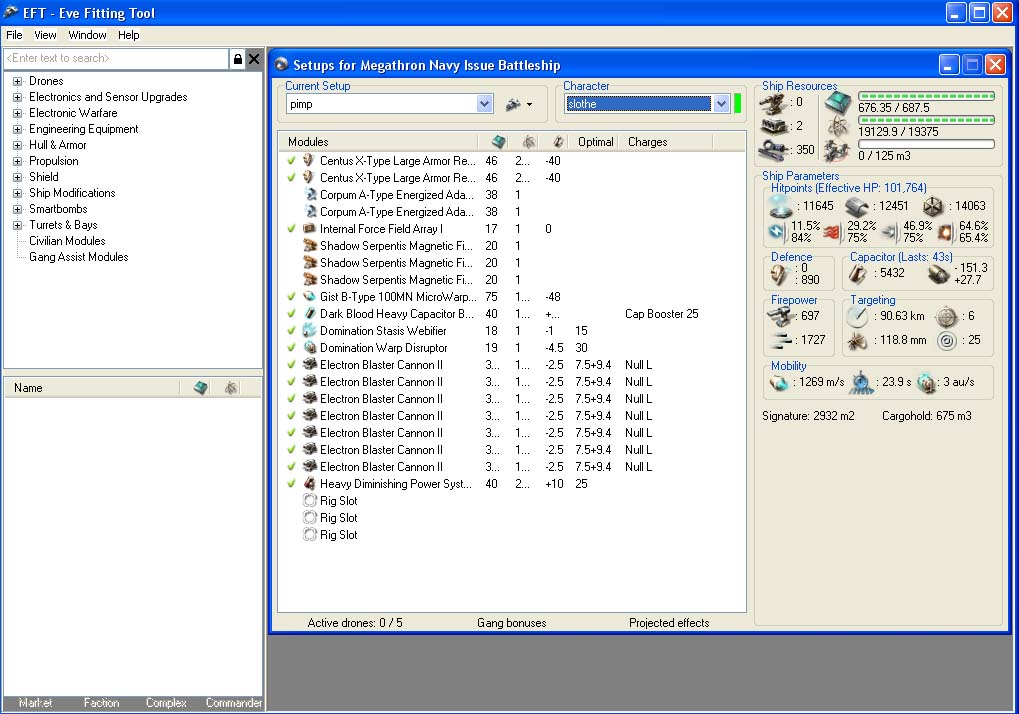Click the scan resolution icon showing 118.8 mm
Image resolution: width=1019 pixels, height=714 pixels.
(857, 340)
